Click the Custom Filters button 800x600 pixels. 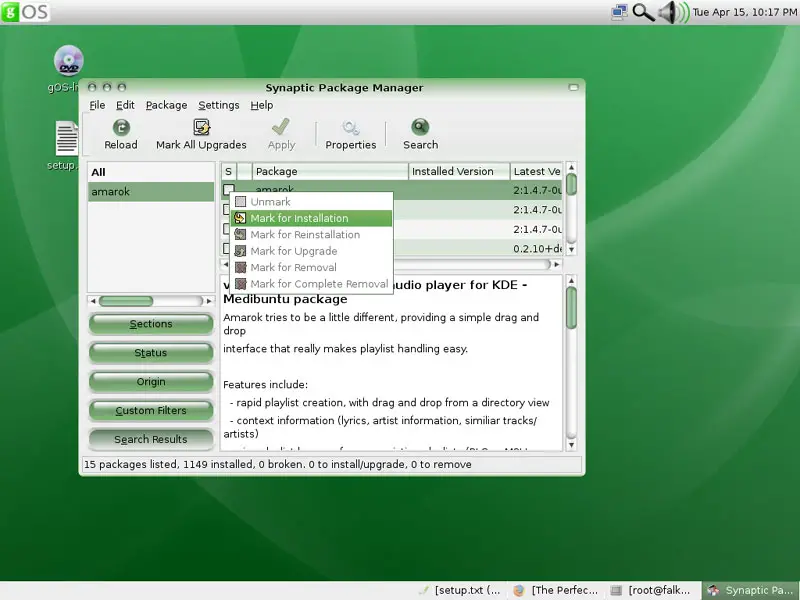[151, 410]
